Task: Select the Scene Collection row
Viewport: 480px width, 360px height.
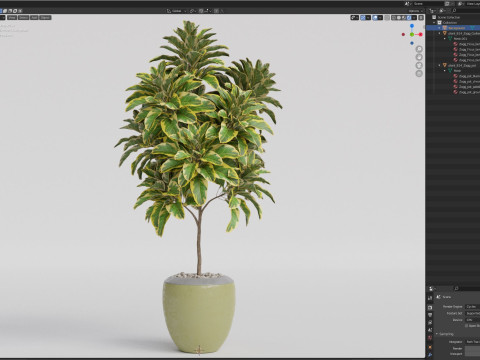Action: (x=453, y=17)
